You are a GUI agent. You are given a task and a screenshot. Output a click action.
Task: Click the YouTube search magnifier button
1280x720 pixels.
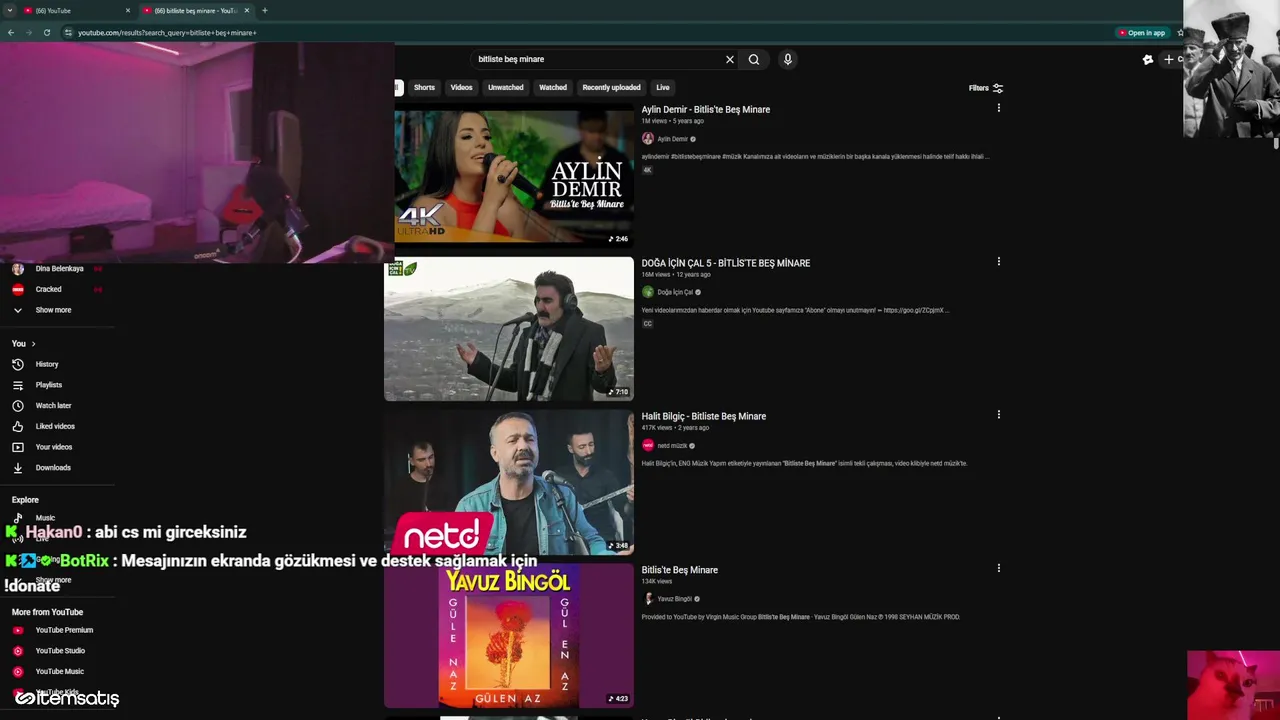pos(754,59)
